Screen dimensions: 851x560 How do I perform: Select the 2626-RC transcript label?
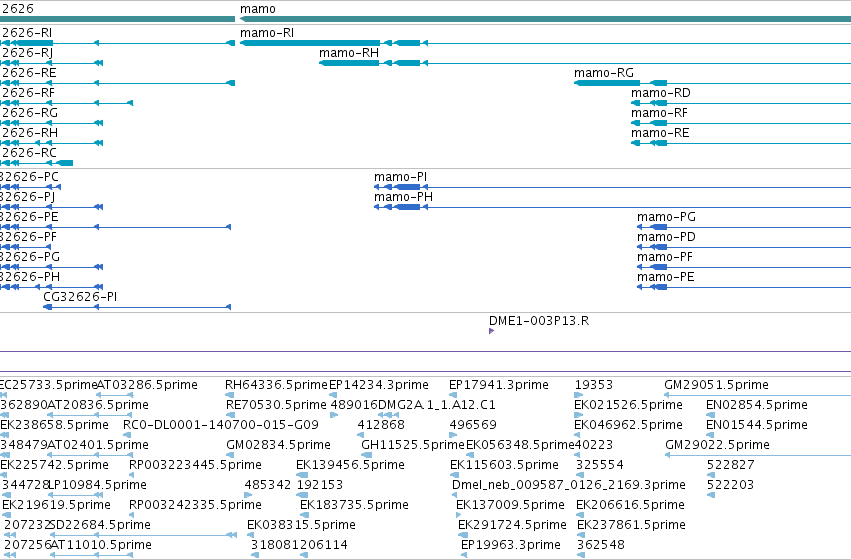coord(29,153)
